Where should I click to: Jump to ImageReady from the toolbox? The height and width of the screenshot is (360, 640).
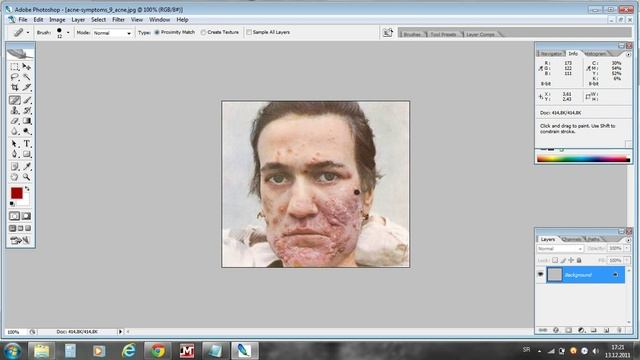(20, 240)
